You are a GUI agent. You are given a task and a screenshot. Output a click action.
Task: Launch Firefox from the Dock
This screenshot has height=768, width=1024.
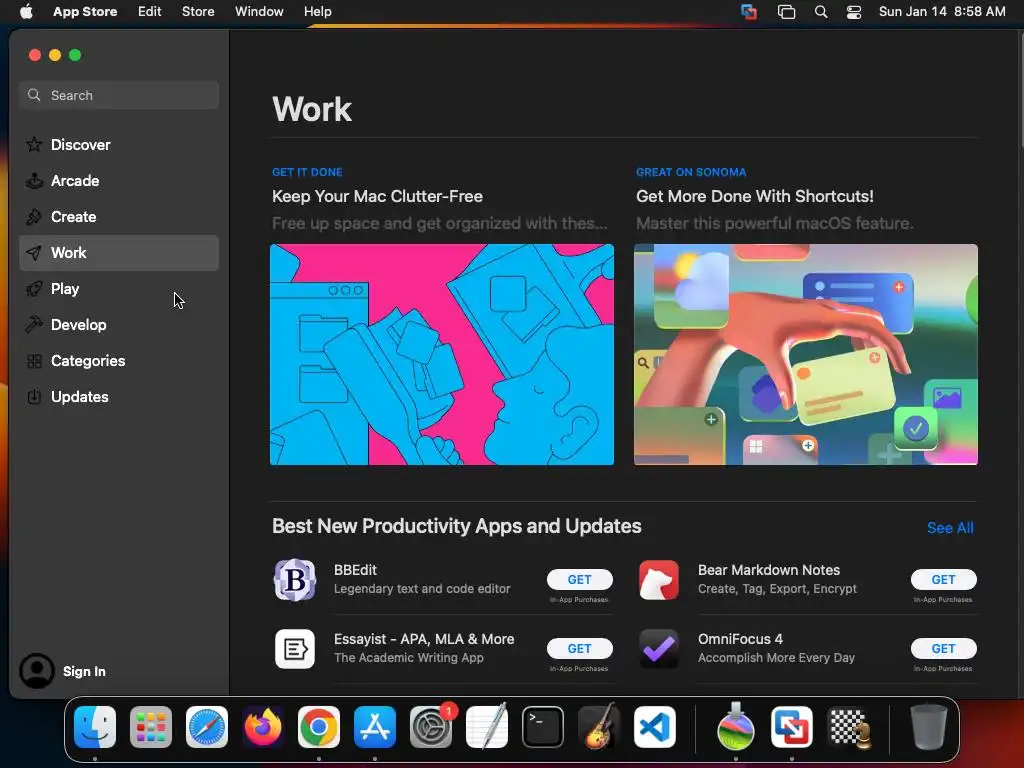click(x=263, y=727)
